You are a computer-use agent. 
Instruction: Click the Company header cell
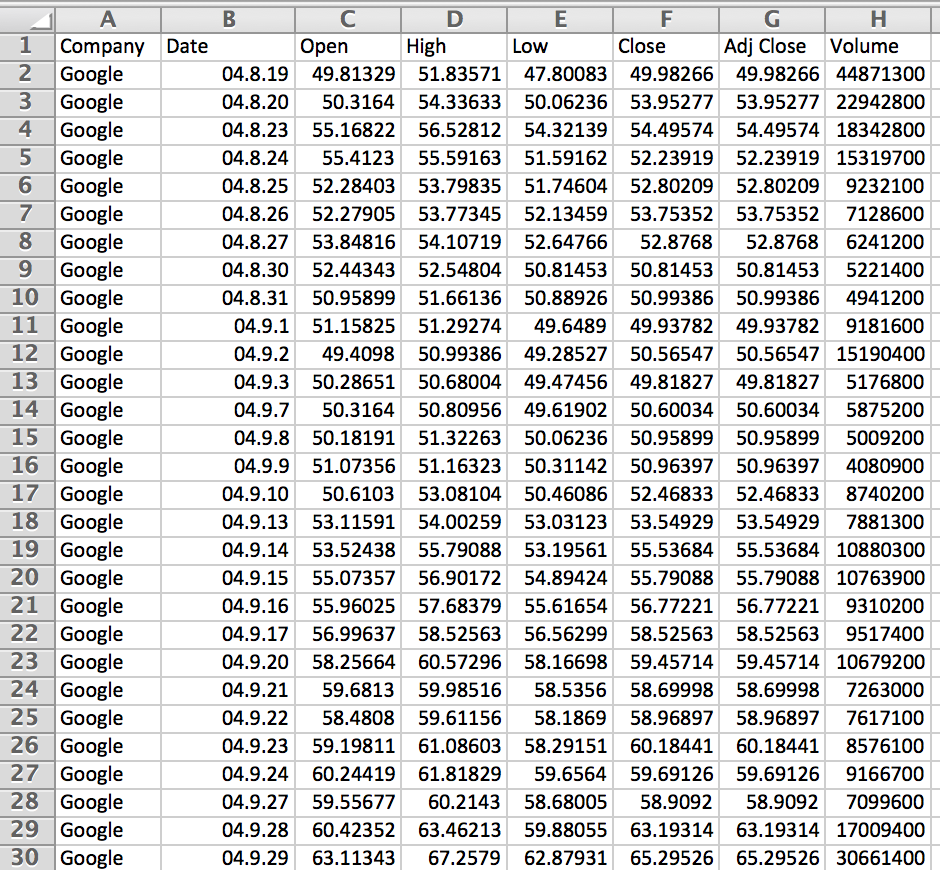[108, 46]
